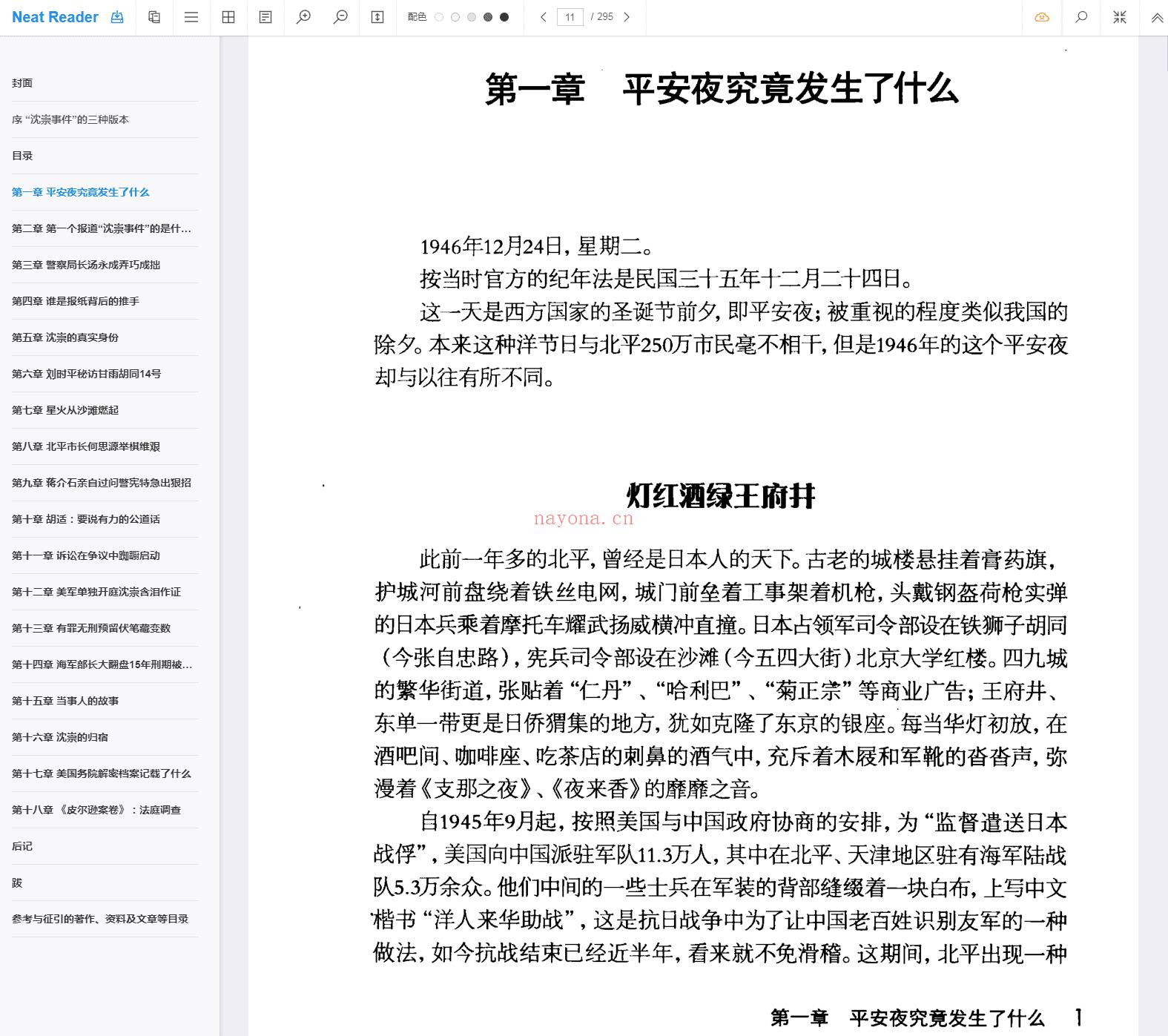Collapse the toolbar with double chevron icon
This screenshot has width=1168, height=1036.
tap(1157, 17)
